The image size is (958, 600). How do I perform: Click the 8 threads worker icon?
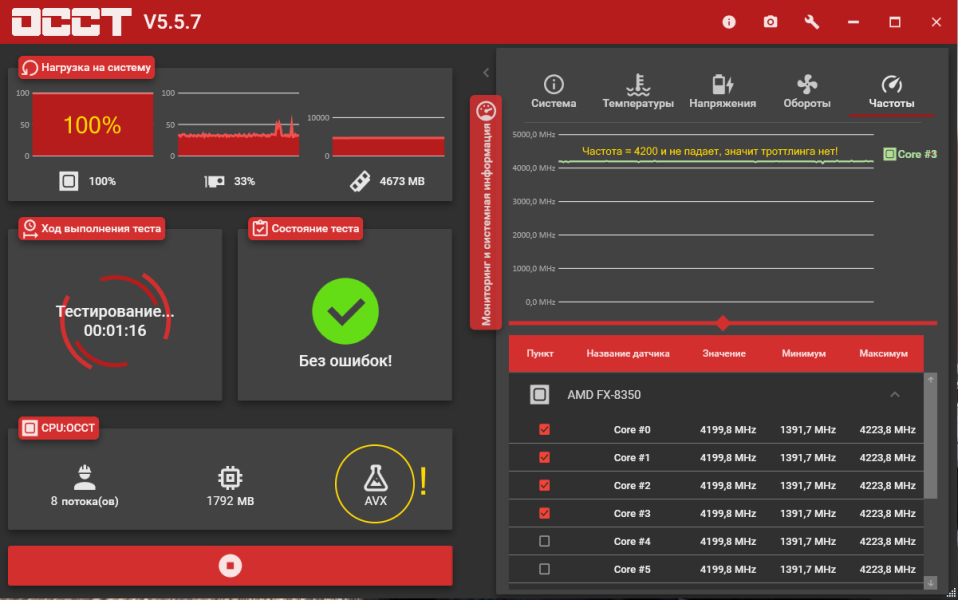(84, 477)
